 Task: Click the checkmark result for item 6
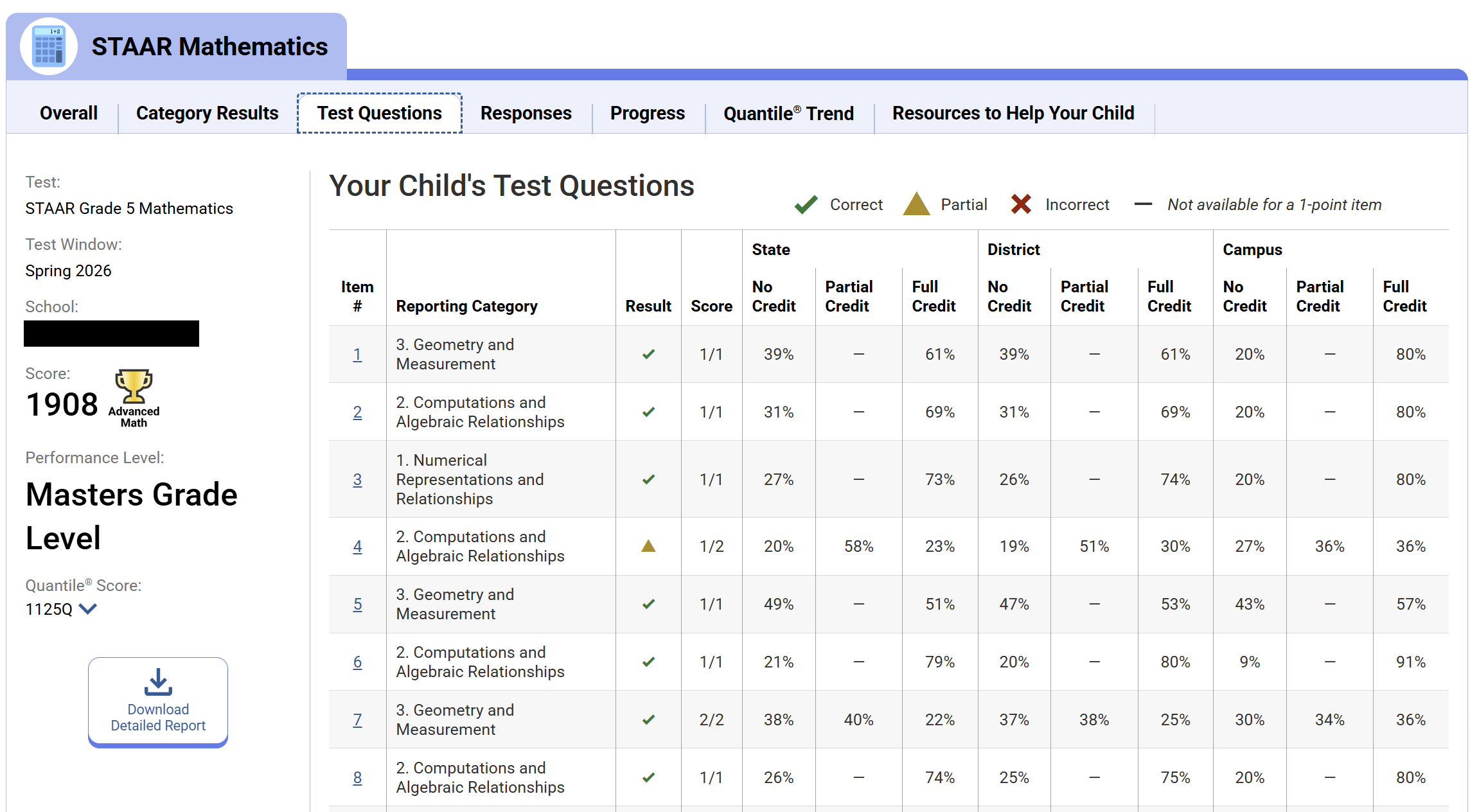(649, 662)
